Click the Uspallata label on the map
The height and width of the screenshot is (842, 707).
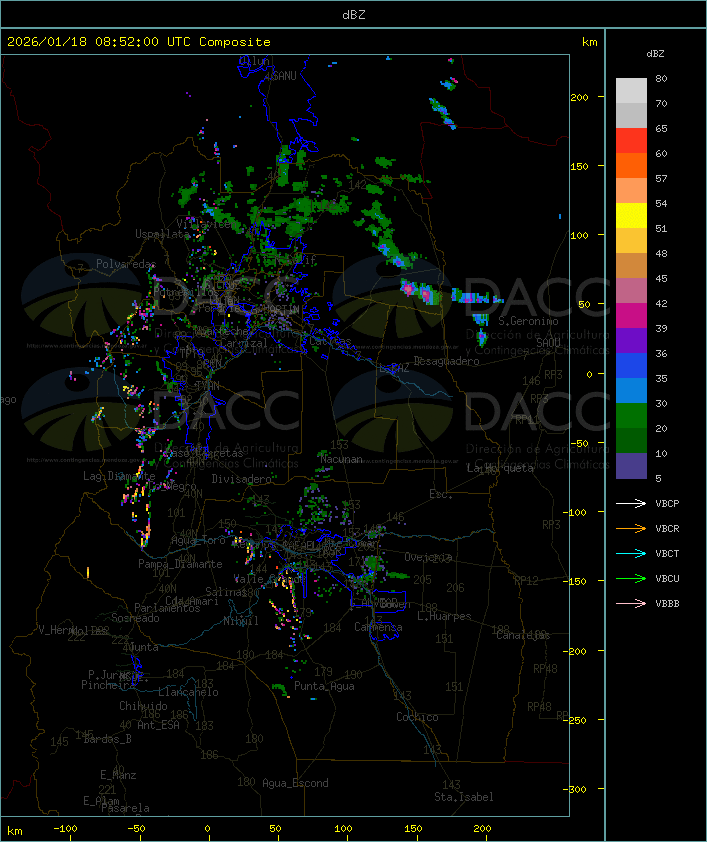click(x=162, y=234)
